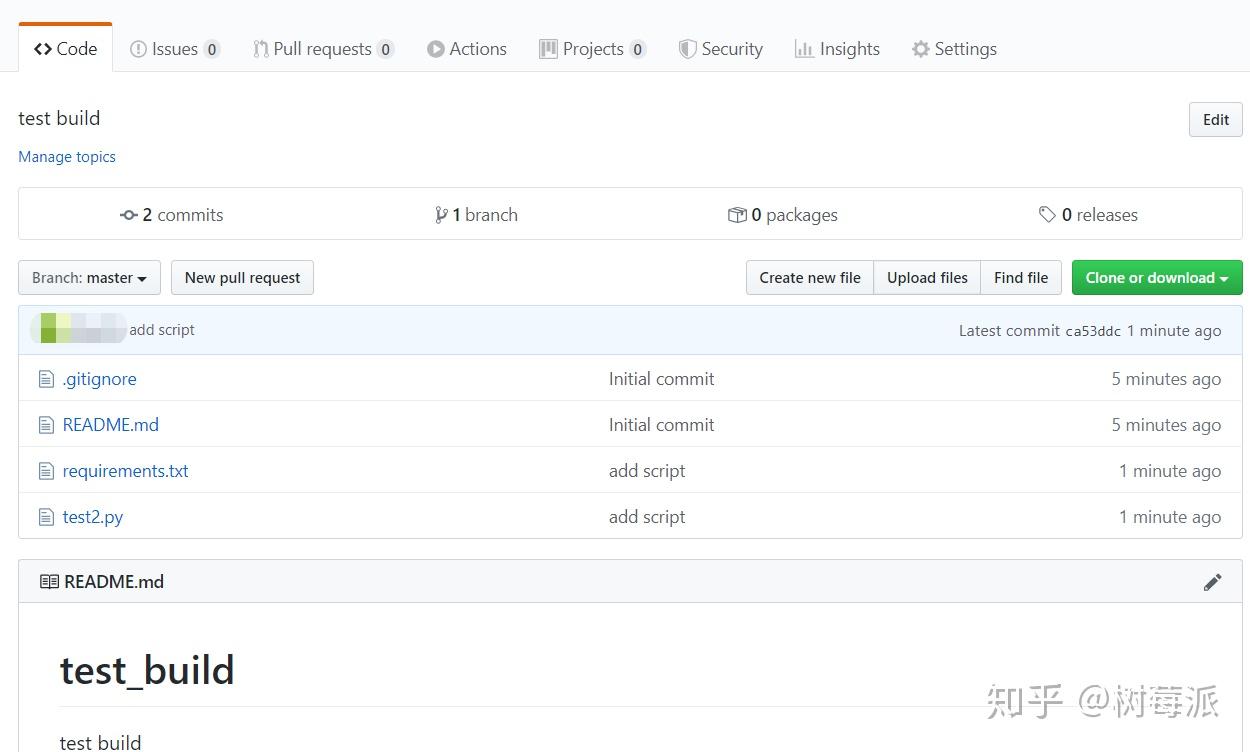1250x752 pixels.
Task: Click the book icon next to README.md
Action: coord(49,581)
